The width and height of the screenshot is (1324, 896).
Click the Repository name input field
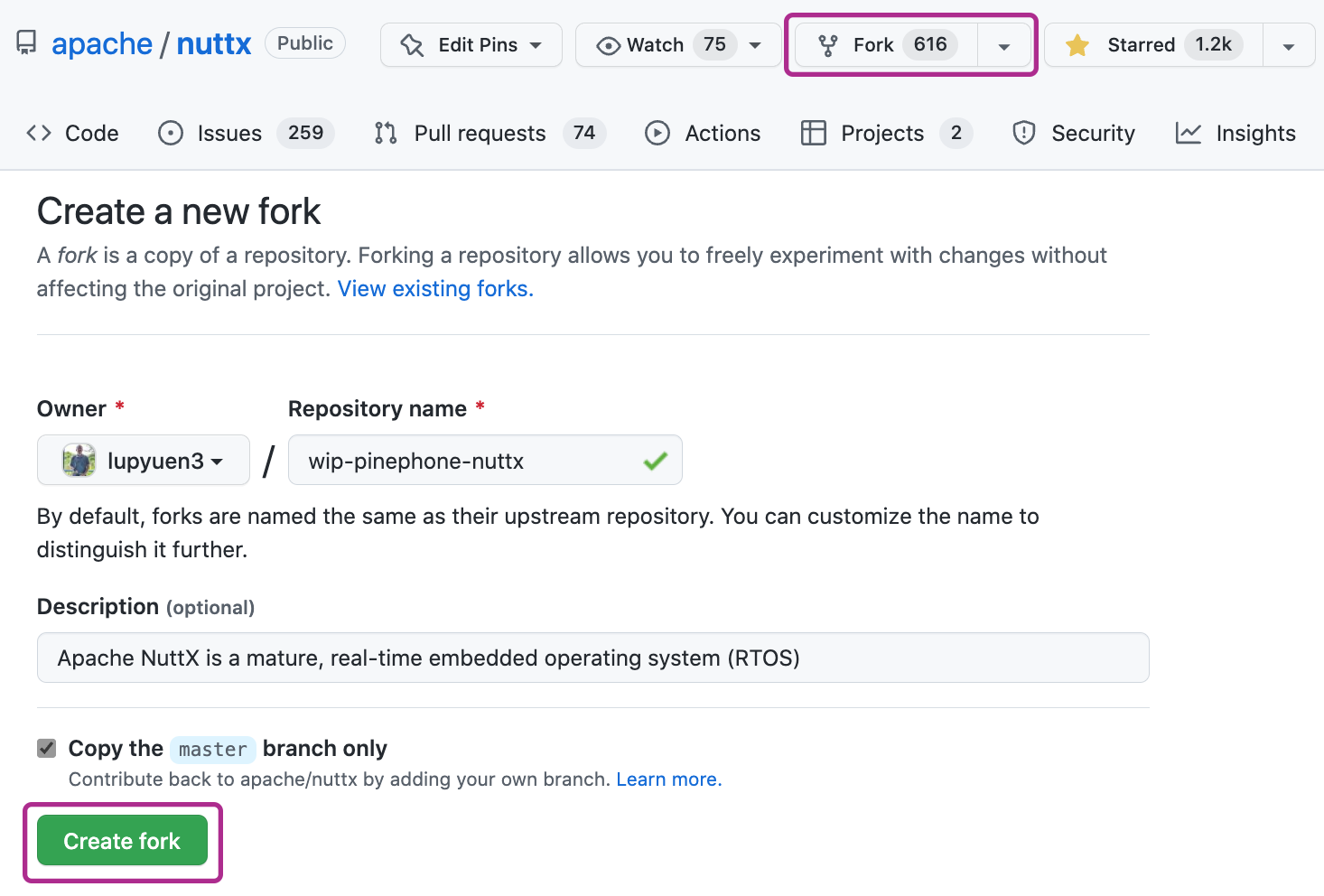[x=485, y=461]
